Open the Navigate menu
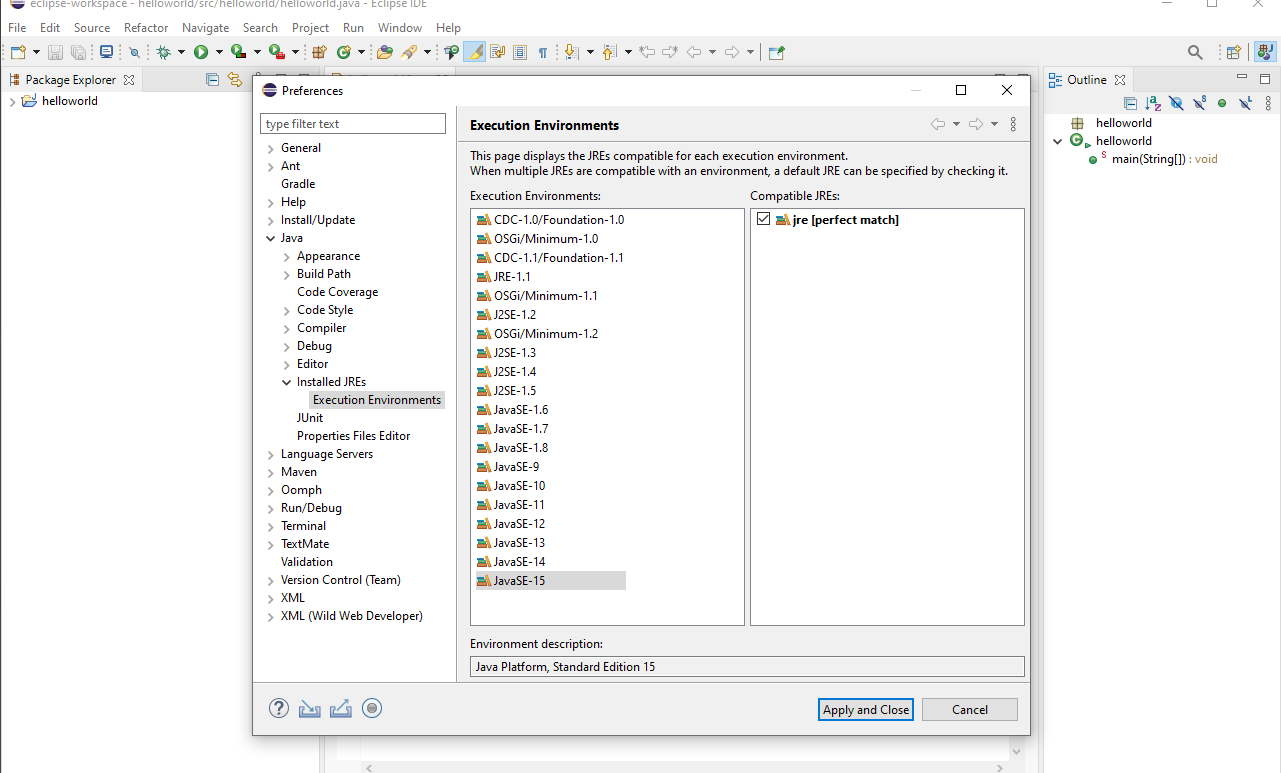Image resolution: width=1281 pixels, height=773 pixels. [x=205, y=28]
